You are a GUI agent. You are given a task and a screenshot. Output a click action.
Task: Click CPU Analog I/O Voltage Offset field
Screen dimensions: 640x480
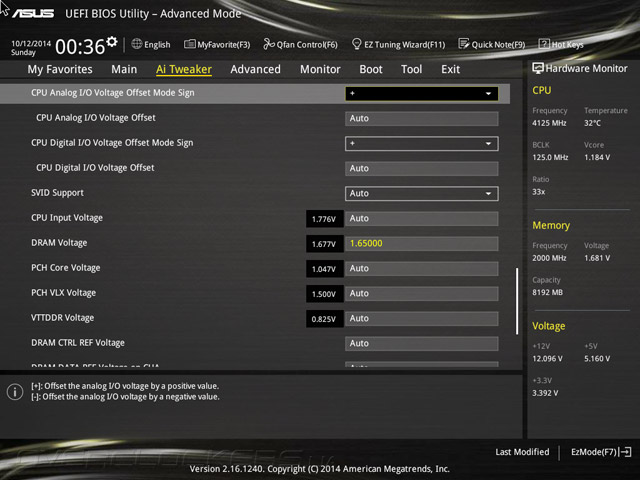[x=422, y=118]
